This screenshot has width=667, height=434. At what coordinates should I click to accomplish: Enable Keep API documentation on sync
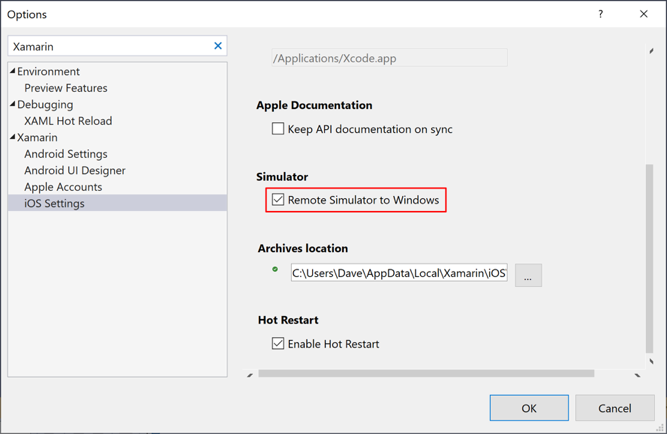tap(278, 128)
